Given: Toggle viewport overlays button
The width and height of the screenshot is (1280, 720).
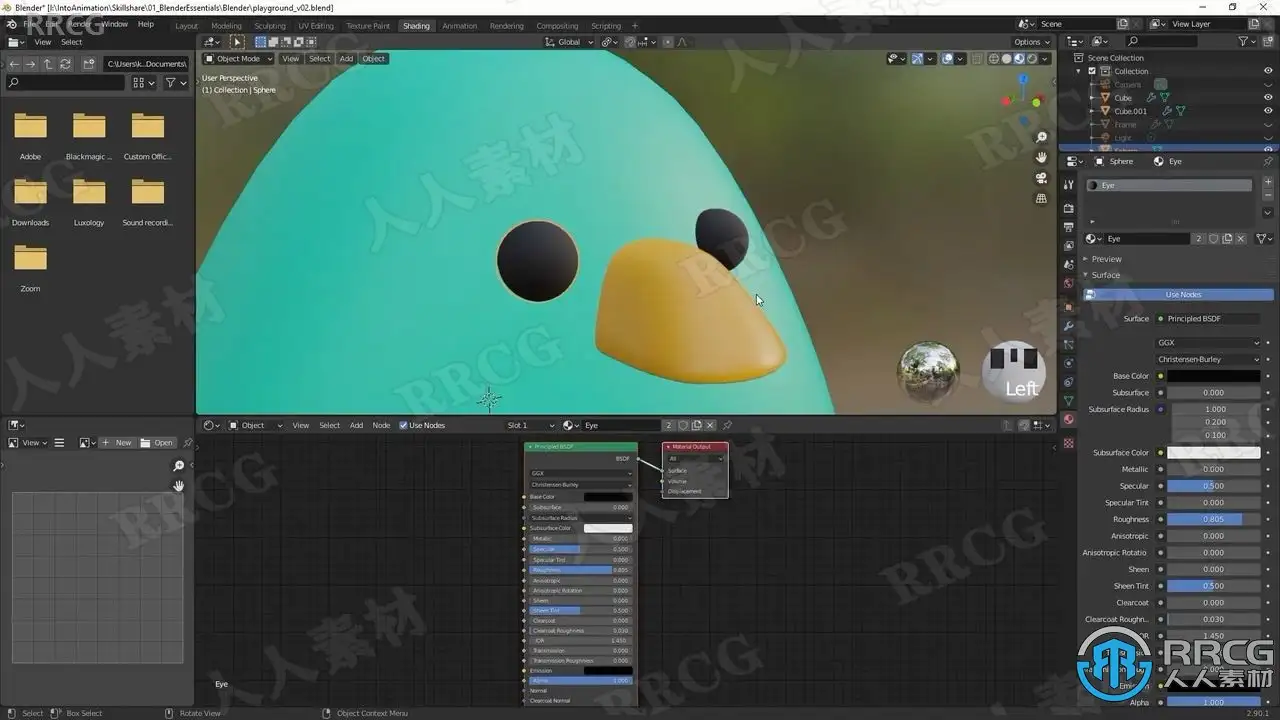Looking at the screenshot, I should [946, 59].
